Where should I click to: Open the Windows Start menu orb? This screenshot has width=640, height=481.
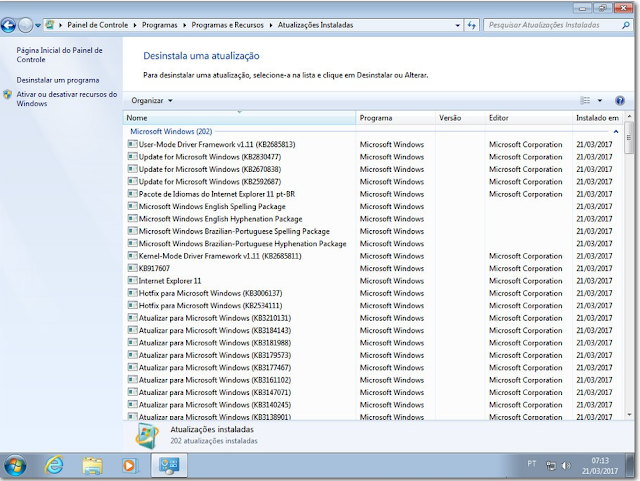tap(16, 465)
